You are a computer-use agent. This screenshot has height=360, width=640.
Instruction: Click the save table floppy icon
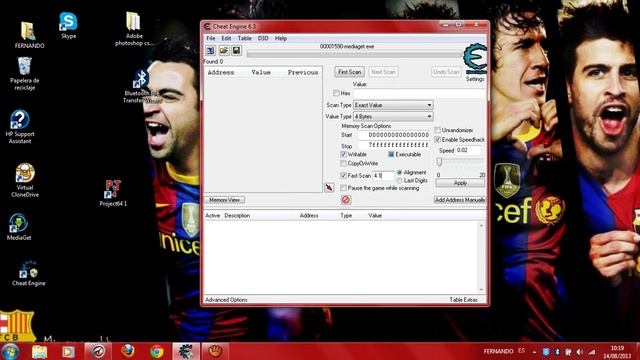pos(236,51)
